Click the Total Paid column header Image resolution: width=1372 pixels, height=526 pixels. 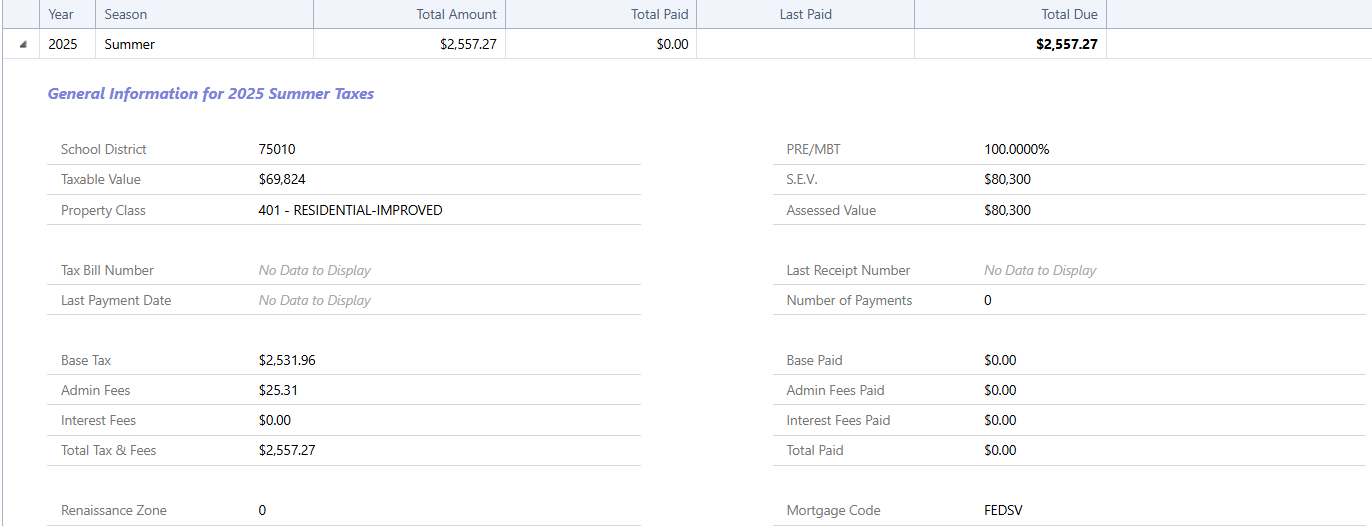[x=659, y=14]
